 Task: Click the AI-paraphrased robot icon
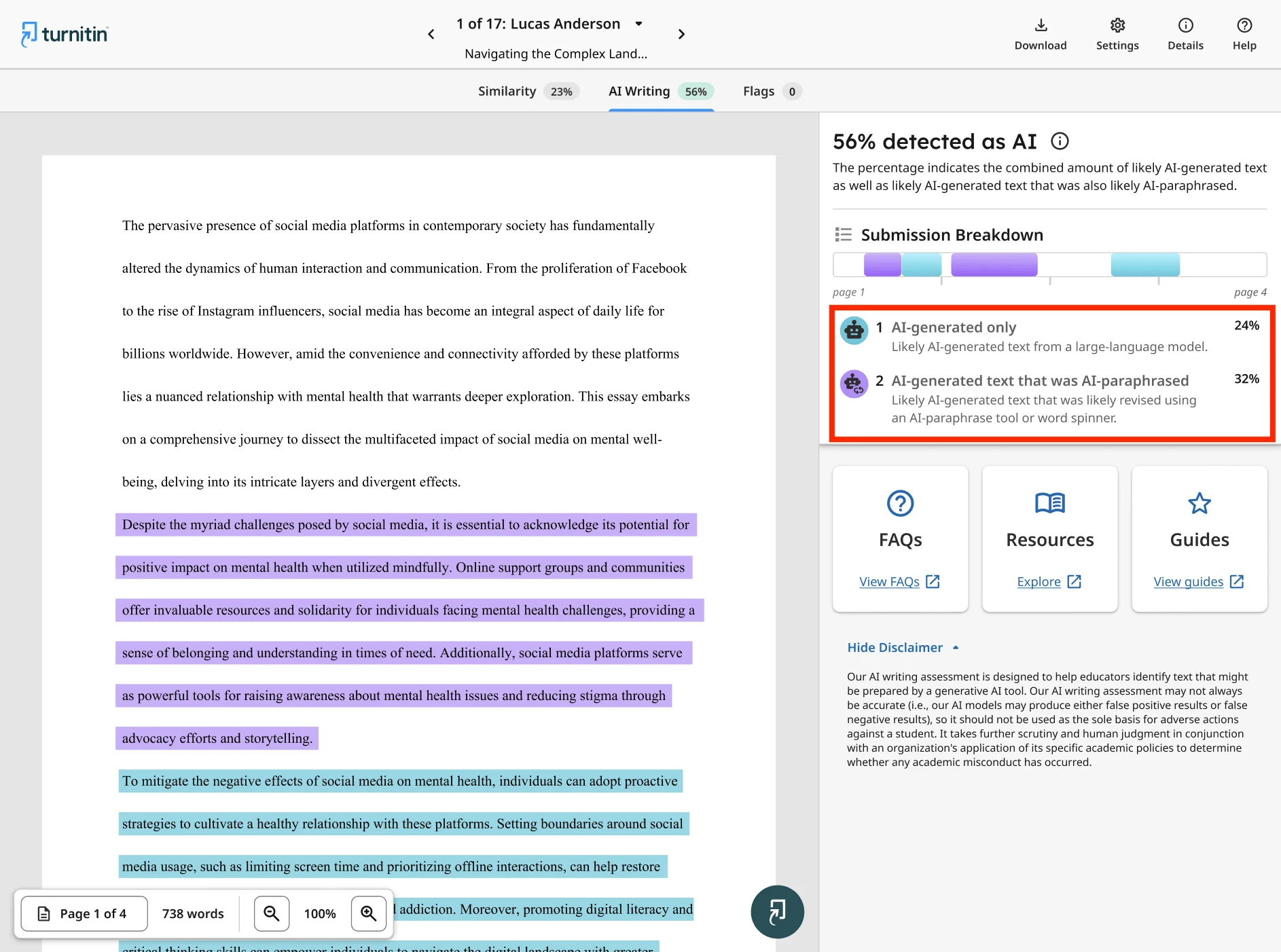click(x=854, y=384)
